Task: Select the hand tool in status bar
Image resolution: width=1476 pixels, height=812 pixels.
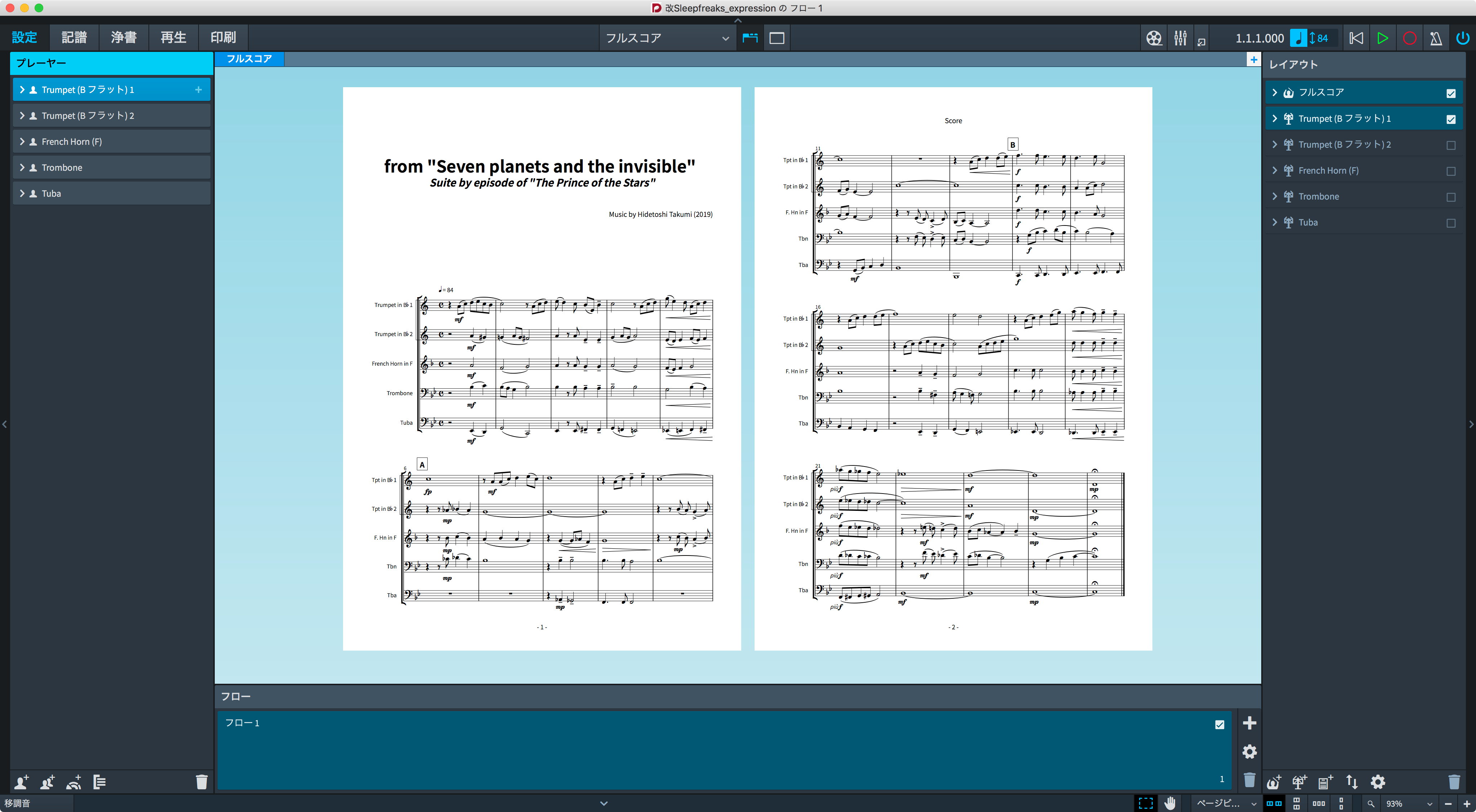Action: (1170, 803)
